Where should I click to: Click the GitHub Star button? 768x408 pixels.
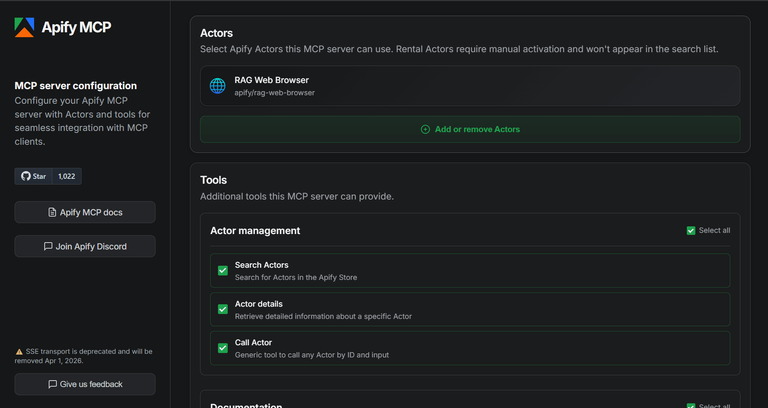(x=34, y=176)
